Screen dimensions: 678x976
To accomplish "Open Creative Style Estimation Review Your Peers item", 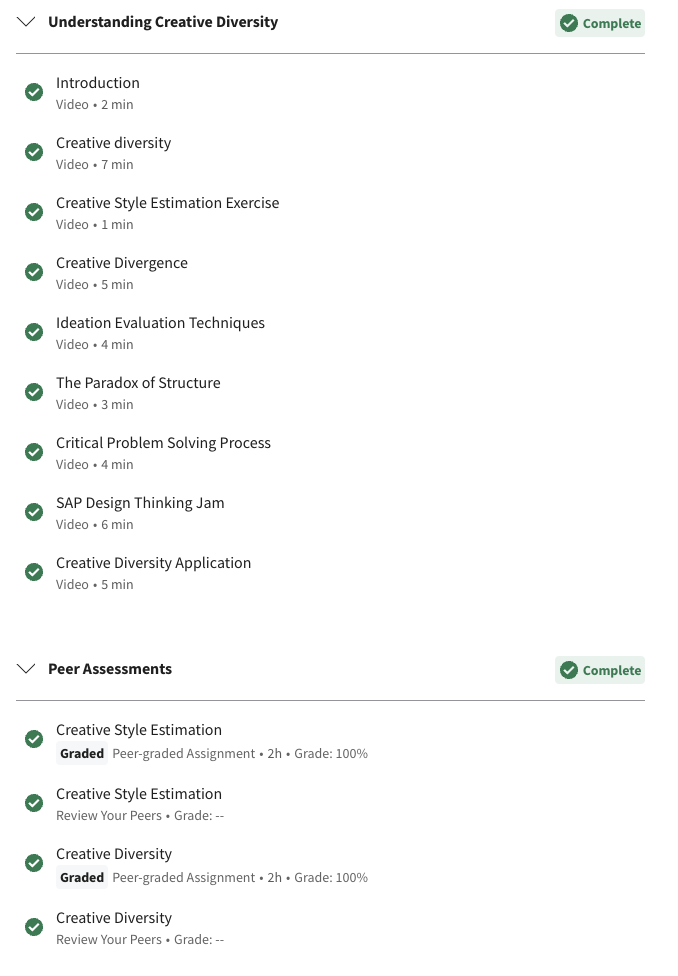I will [139, 794].
